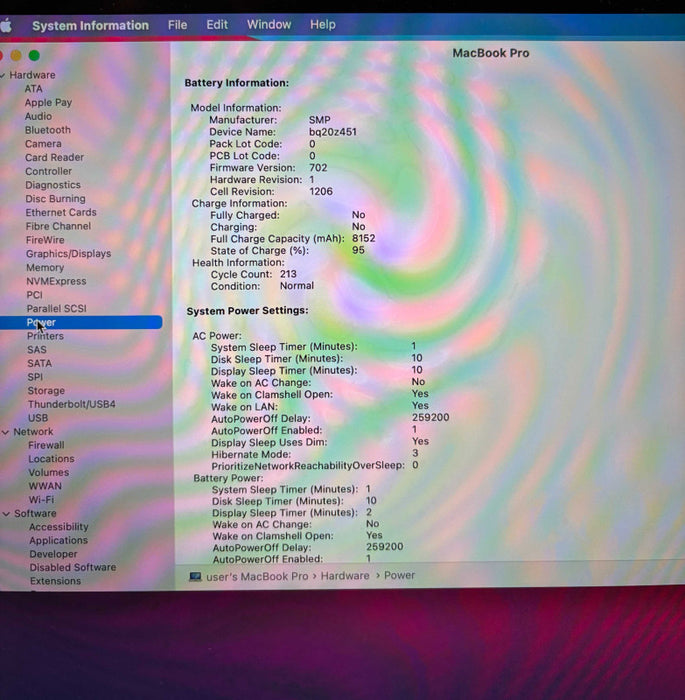
Task: Select Bluetooth in the sidebar
Action: [48, 130]
